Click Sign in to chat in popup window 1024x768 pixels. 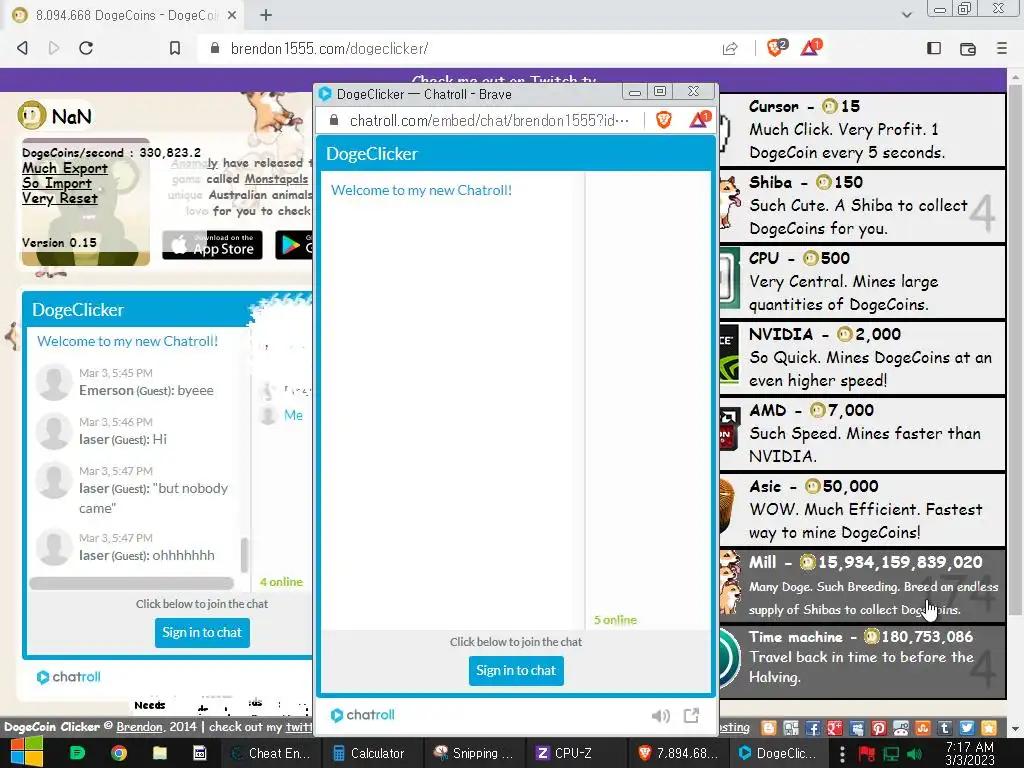(516, 671)
